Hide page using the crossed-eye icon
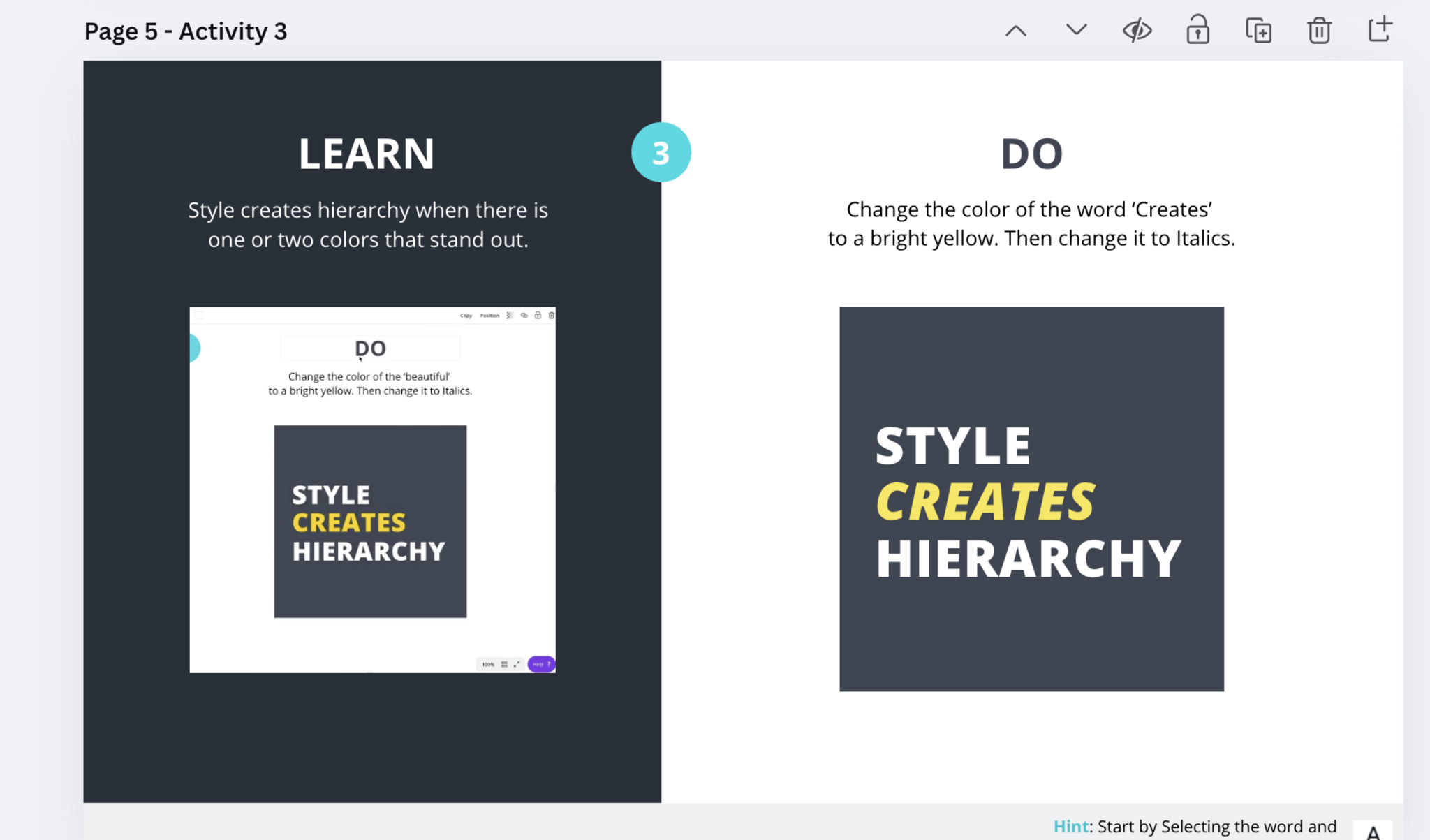 pos(1137,31)
